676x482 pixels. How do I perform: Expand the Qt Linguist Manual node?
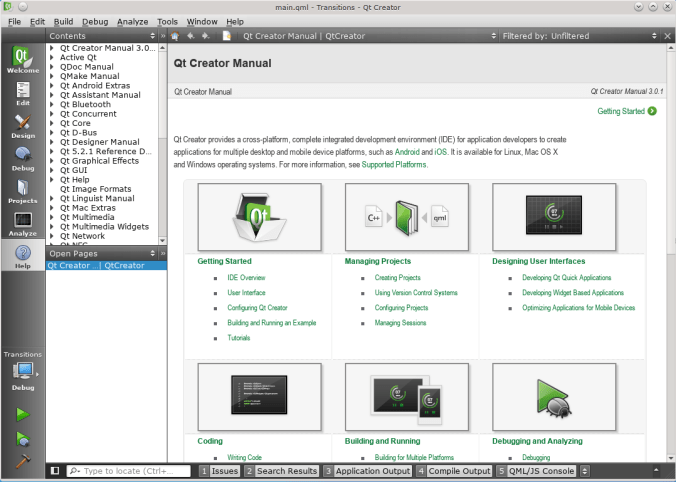point(52,198)
